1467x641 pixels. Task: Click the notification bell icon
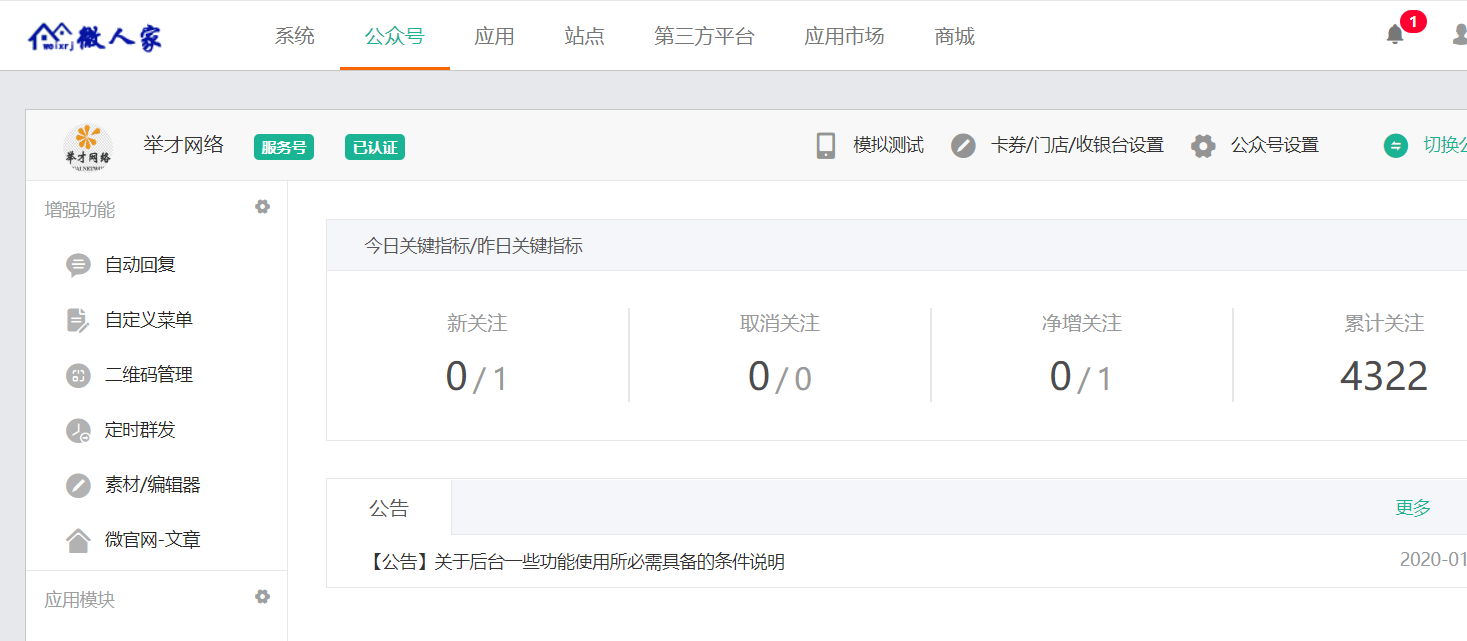pos(1395,35)
